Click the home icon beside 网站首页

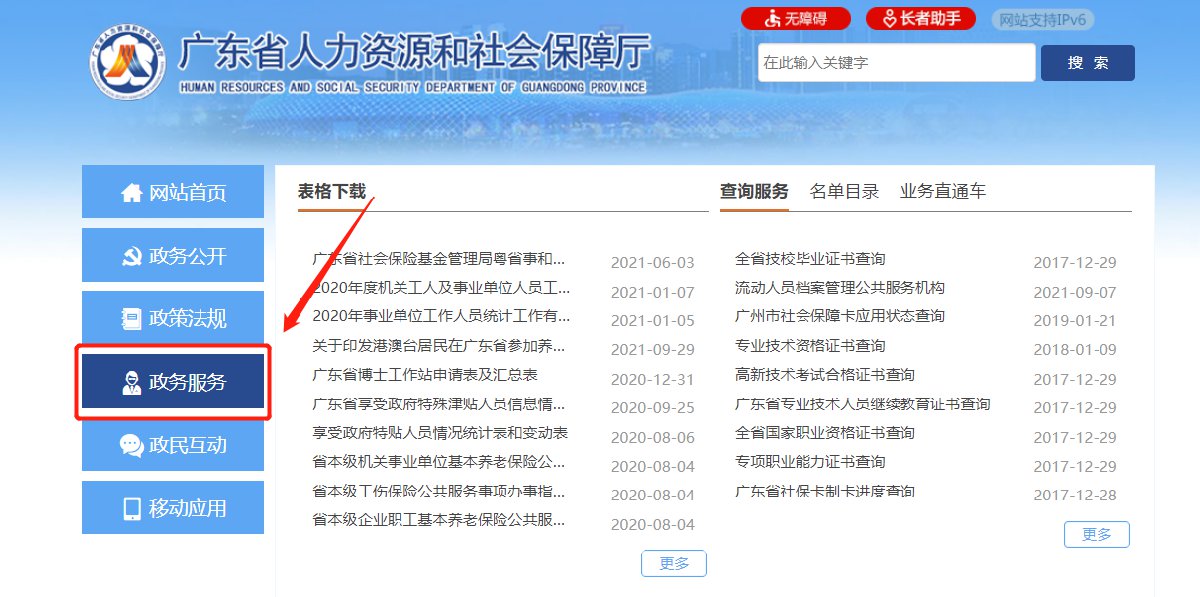click(131, 192)
